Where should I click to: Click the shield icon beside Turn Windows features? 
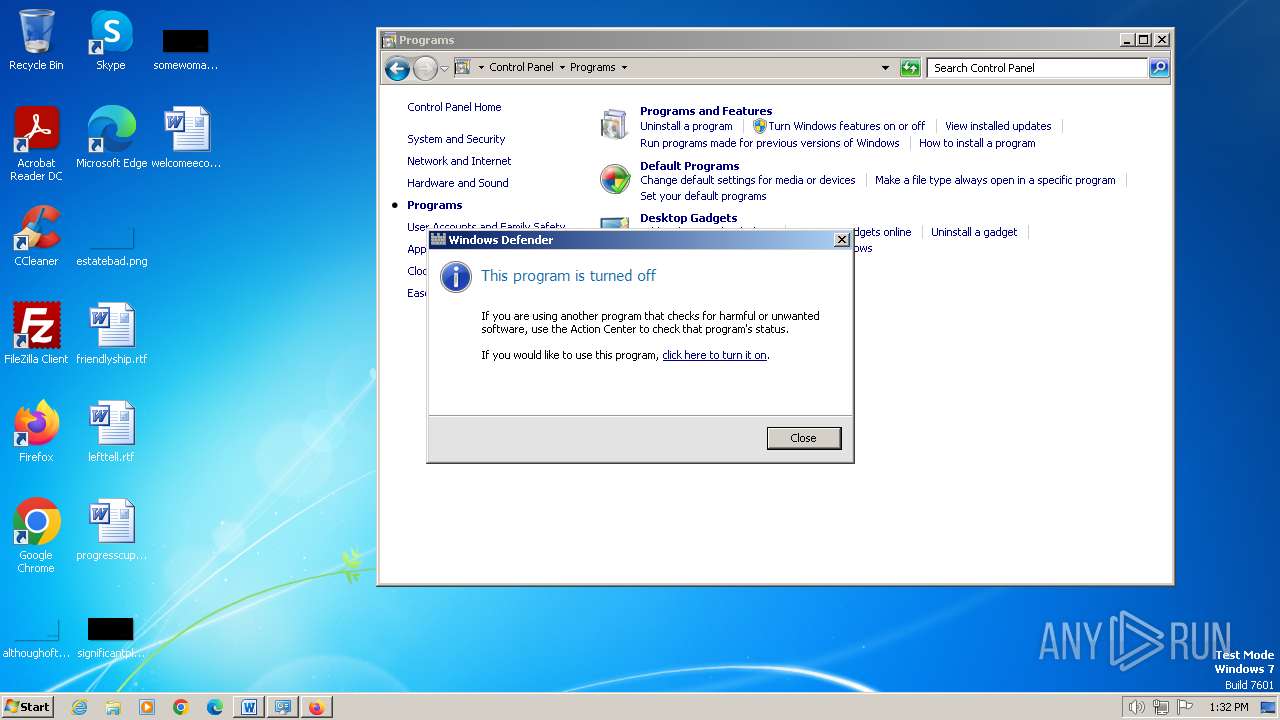759,126
